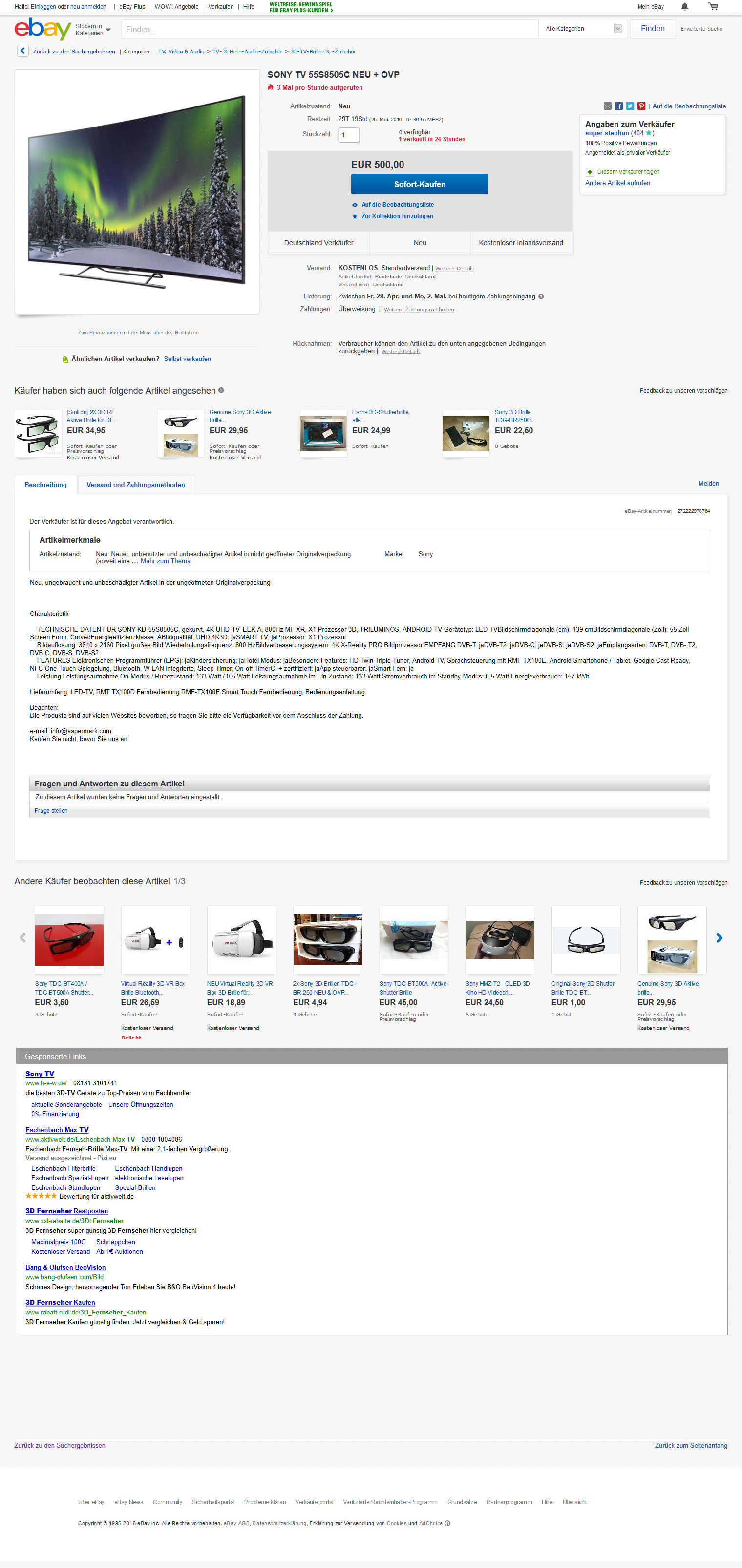Open Sony HMZ-T2 OLED 3D thumbnail
The width and height of the screenshot is (742, 1568).
[500, 939]
